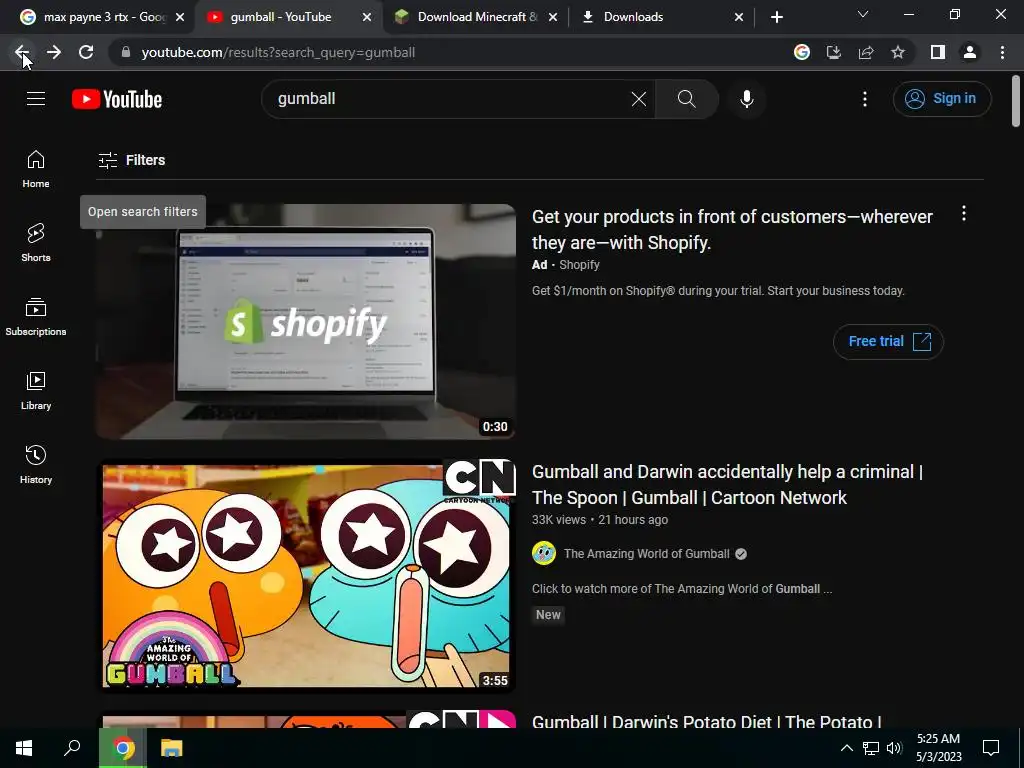
Task: Click '33K views • 21 hours ago' text
Action: click(x=600, y=520)
